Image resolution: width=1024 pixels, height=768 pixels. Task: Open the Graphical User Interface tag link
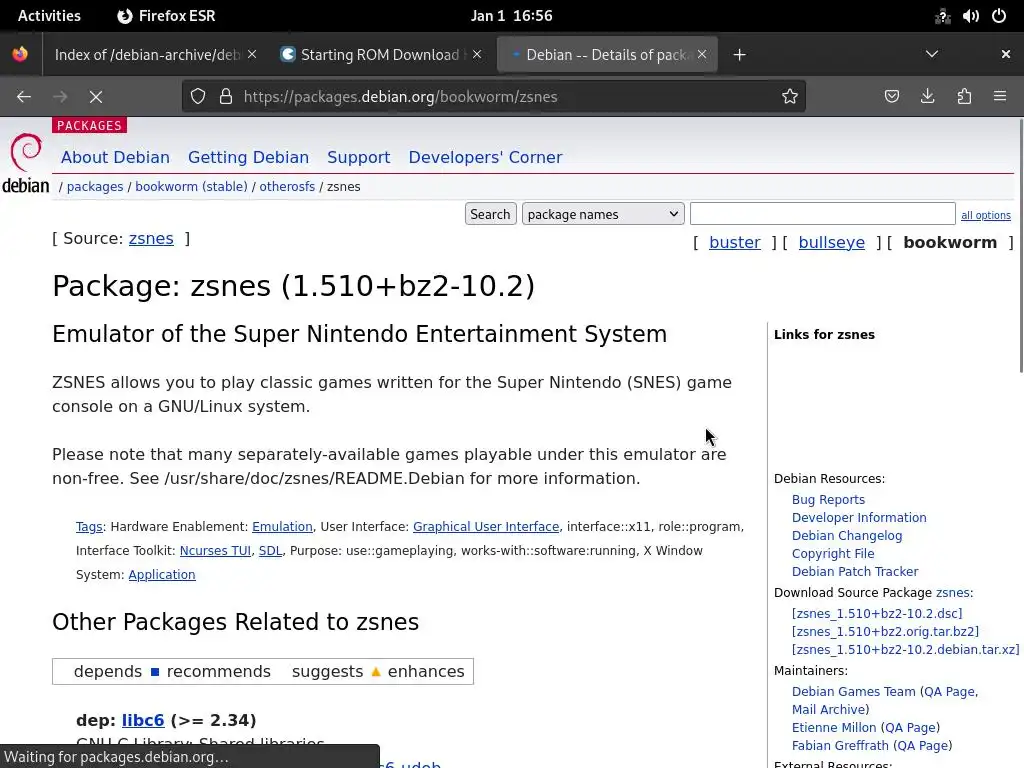[x=486, y=527]
